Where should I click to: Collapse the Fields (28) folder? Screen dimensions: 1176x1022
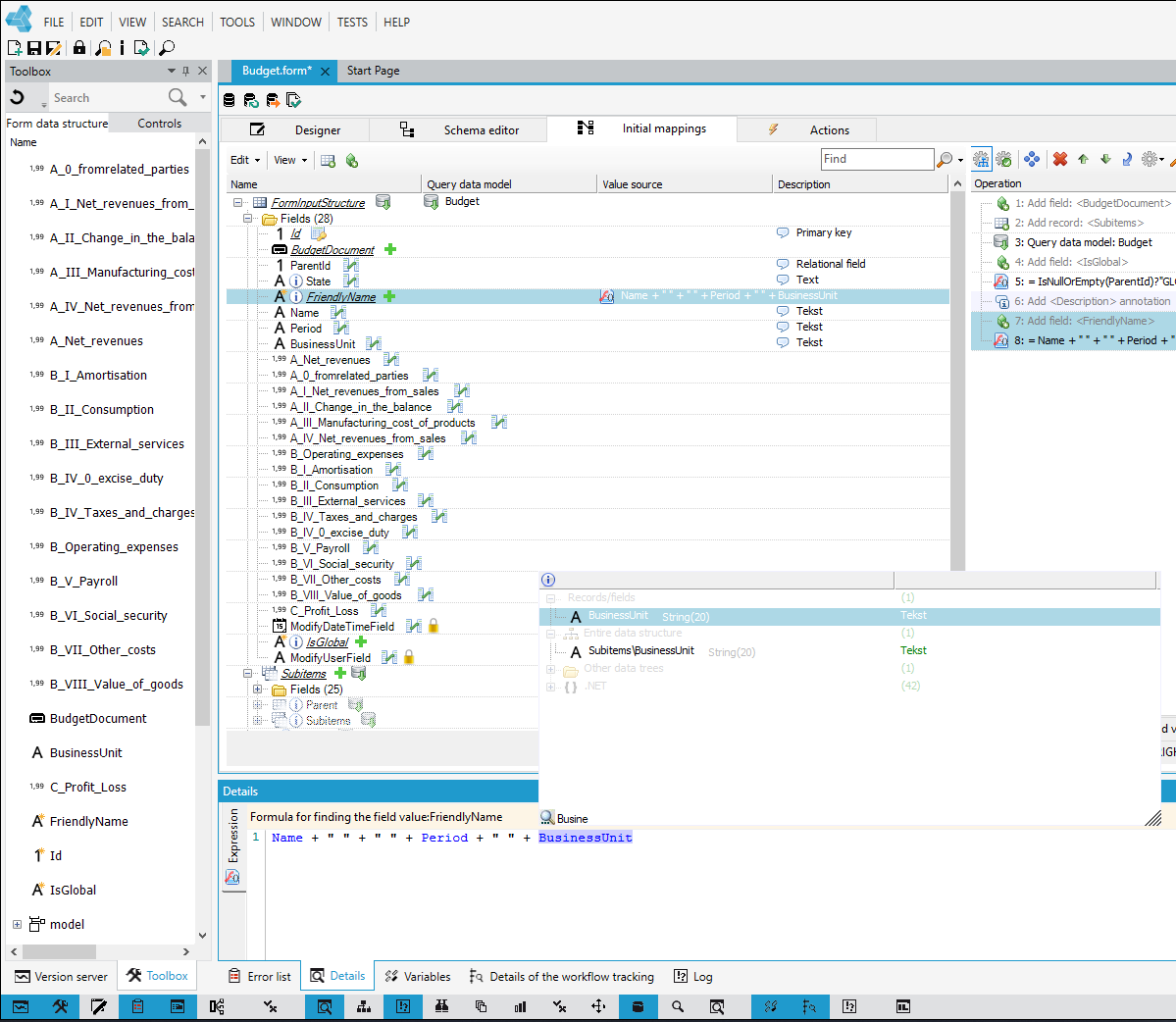(x=247, y=218)
